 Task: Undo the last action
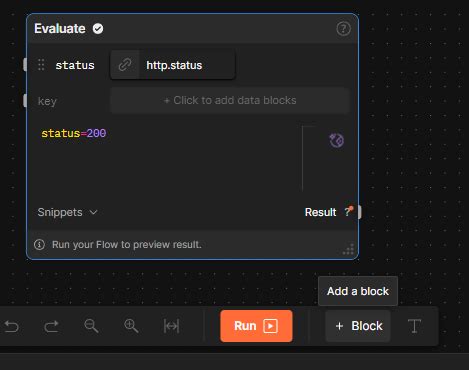[12, 326]
